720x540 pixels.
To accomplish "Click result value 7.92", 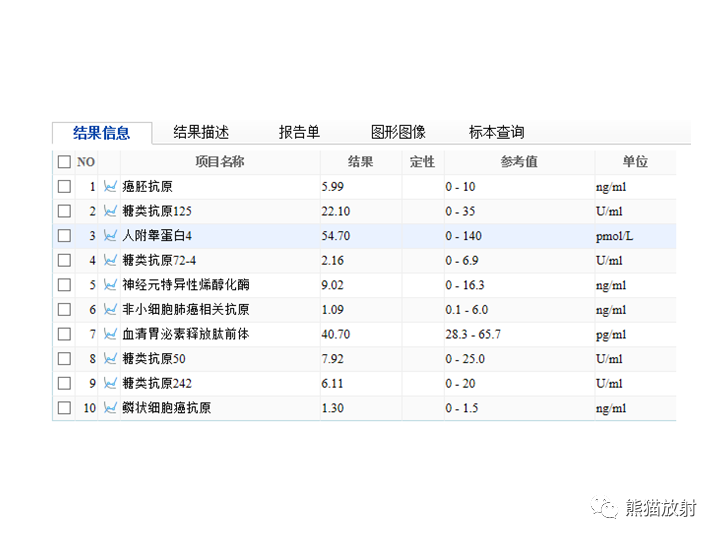I will click(x=332, y=359).
